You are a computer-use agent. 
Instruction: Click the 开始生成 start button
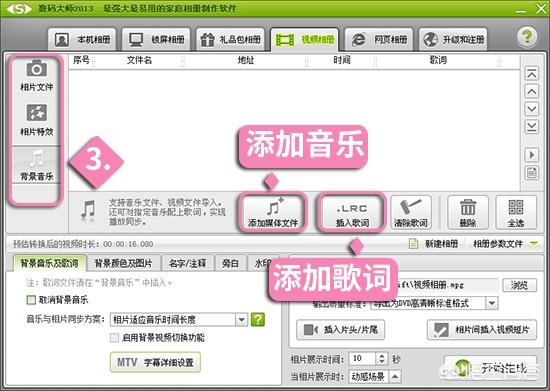coord(490,368)
